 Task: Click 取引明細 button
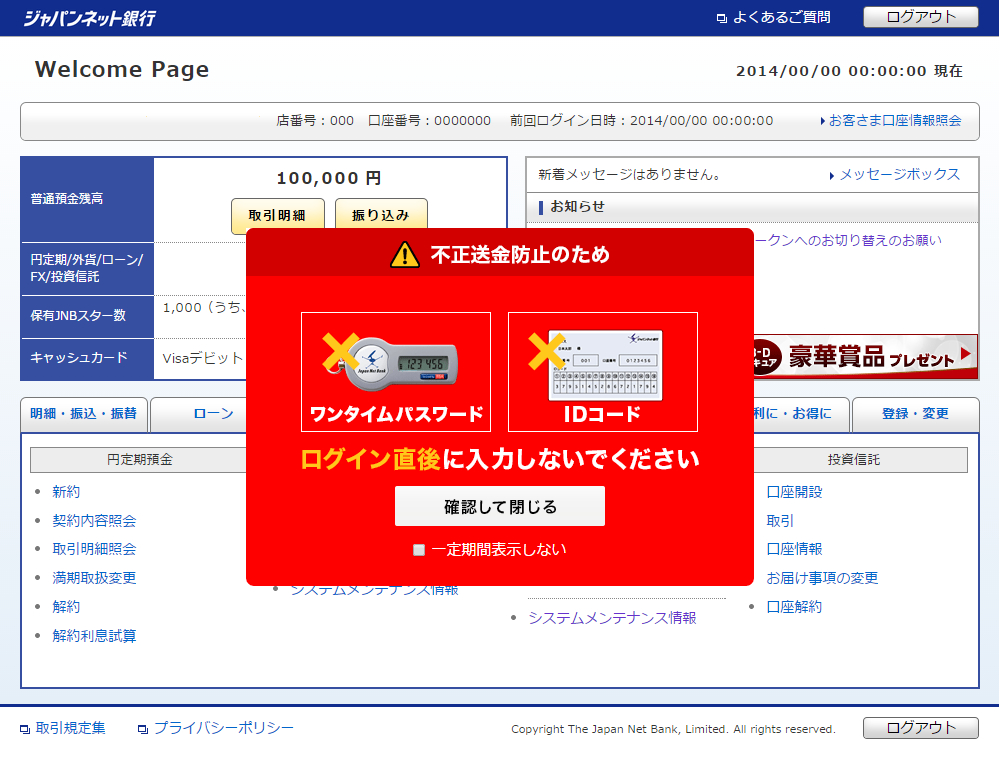point(277,215)
